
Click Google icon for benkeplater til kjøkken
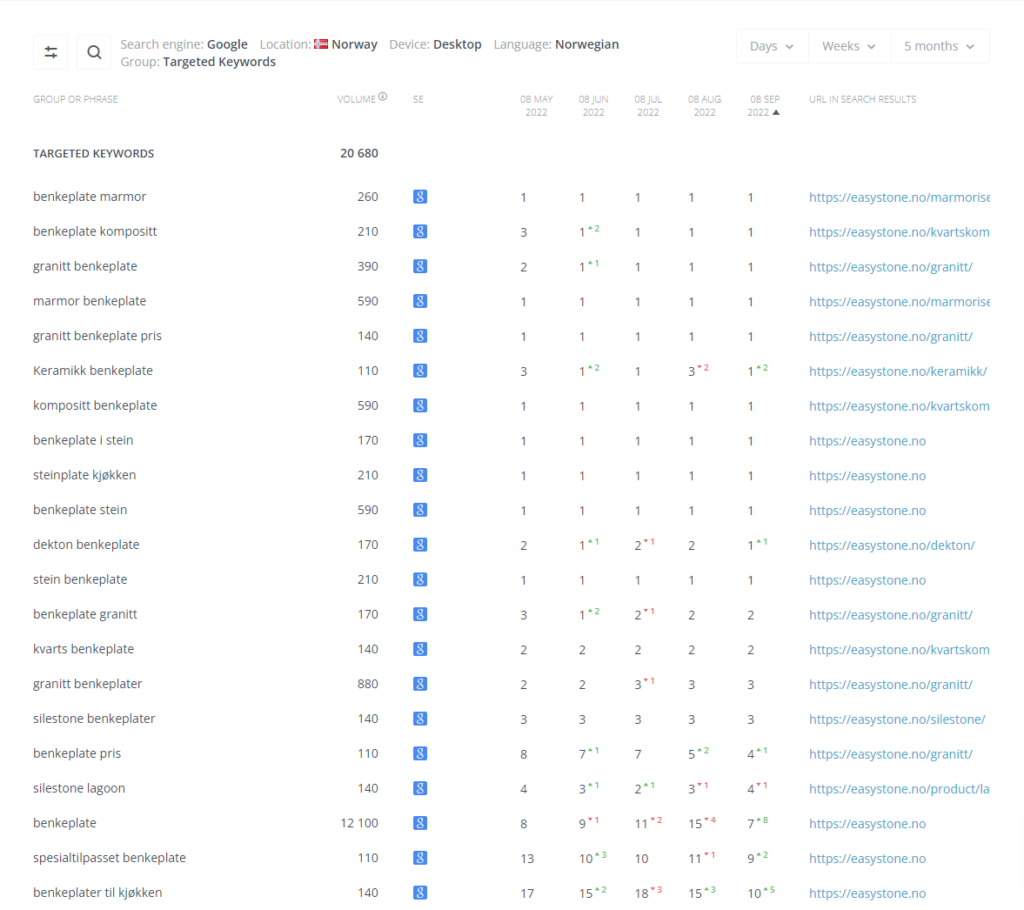tap(420, 892)
